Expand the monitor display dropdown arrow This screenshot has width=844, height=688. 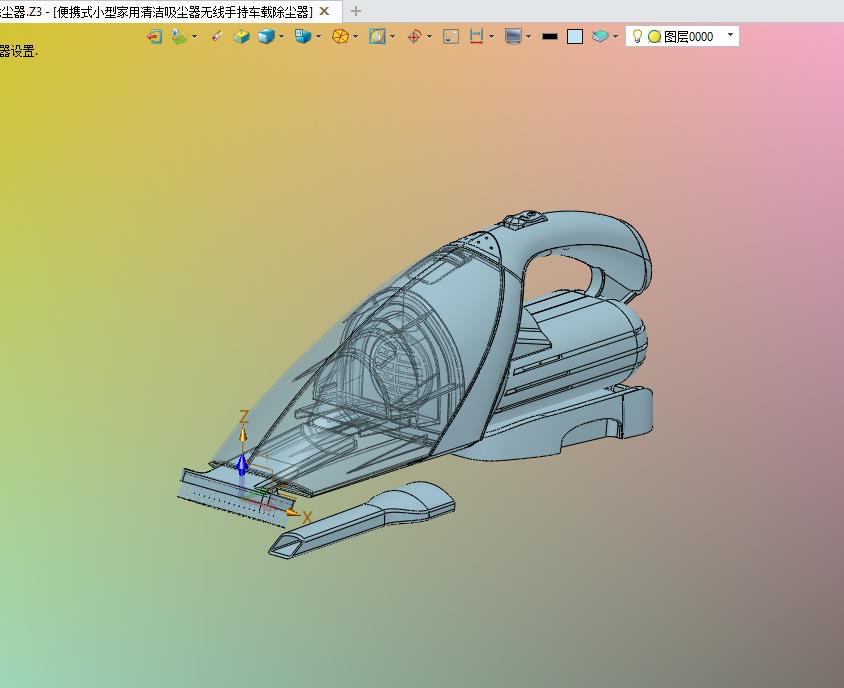coord(529,37)
